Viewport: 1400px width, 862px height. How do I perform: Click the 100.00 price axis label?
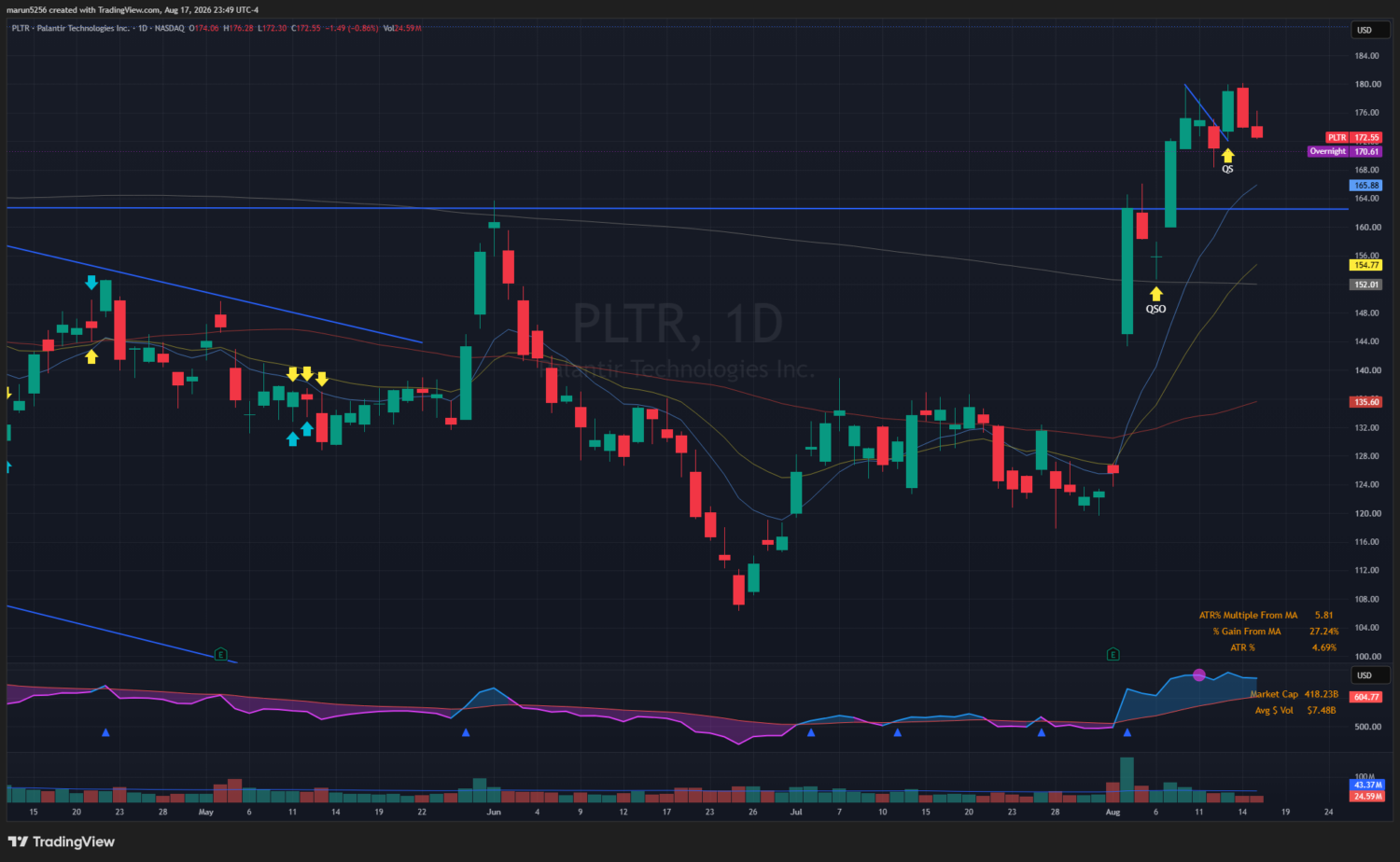click(1366, 657)
